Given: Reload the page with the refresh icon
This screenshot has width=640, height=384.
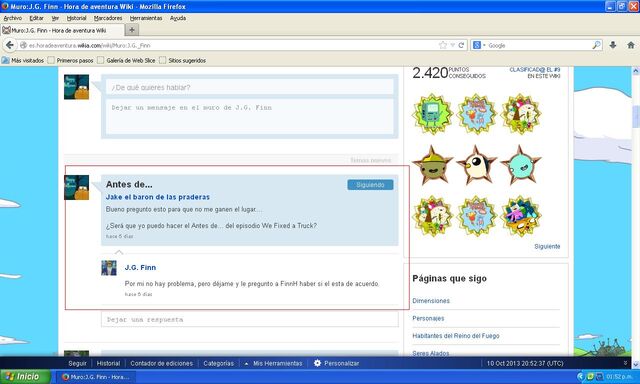Looking at the screenshot, I should [x=461, y=45].
